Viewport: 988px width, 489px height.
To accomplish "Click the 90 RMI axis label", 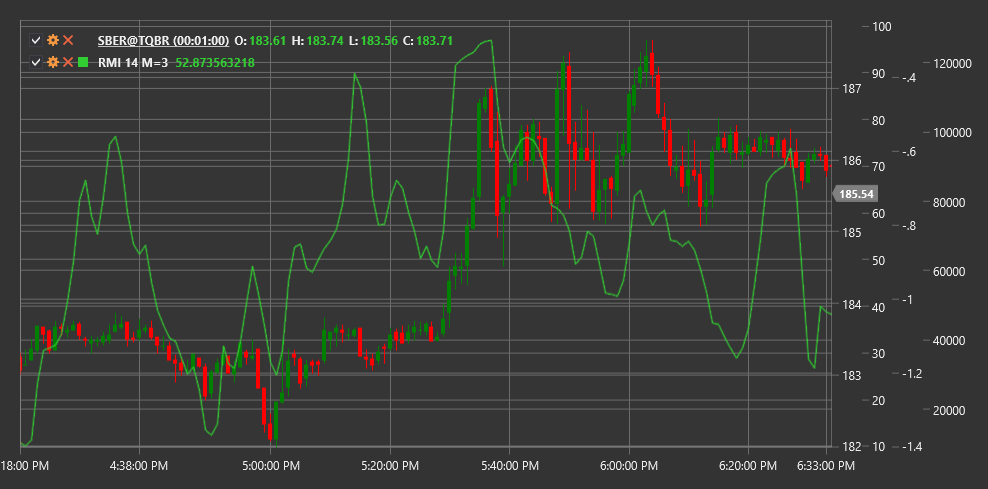I will click(x=879, y=74).
